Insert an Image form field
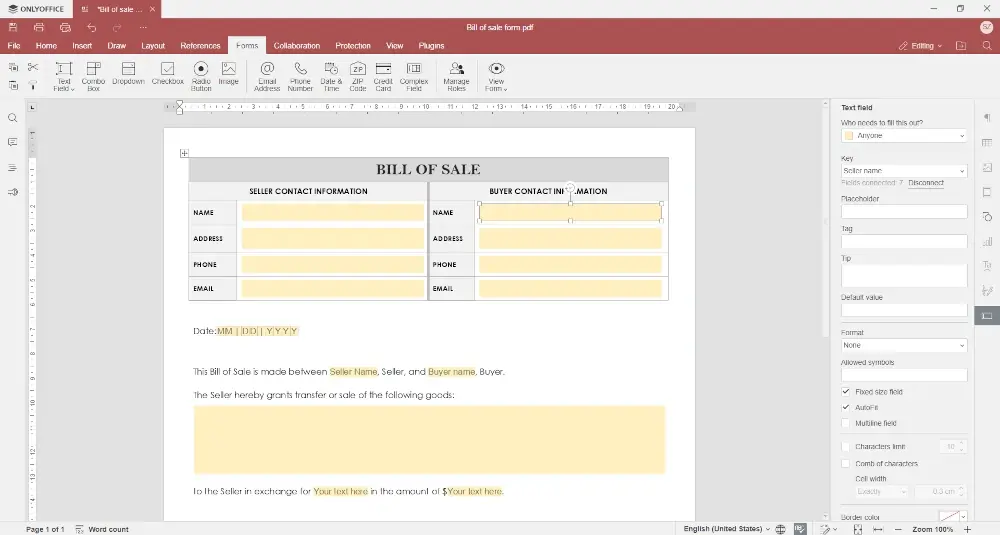 (x=229, y=73)
